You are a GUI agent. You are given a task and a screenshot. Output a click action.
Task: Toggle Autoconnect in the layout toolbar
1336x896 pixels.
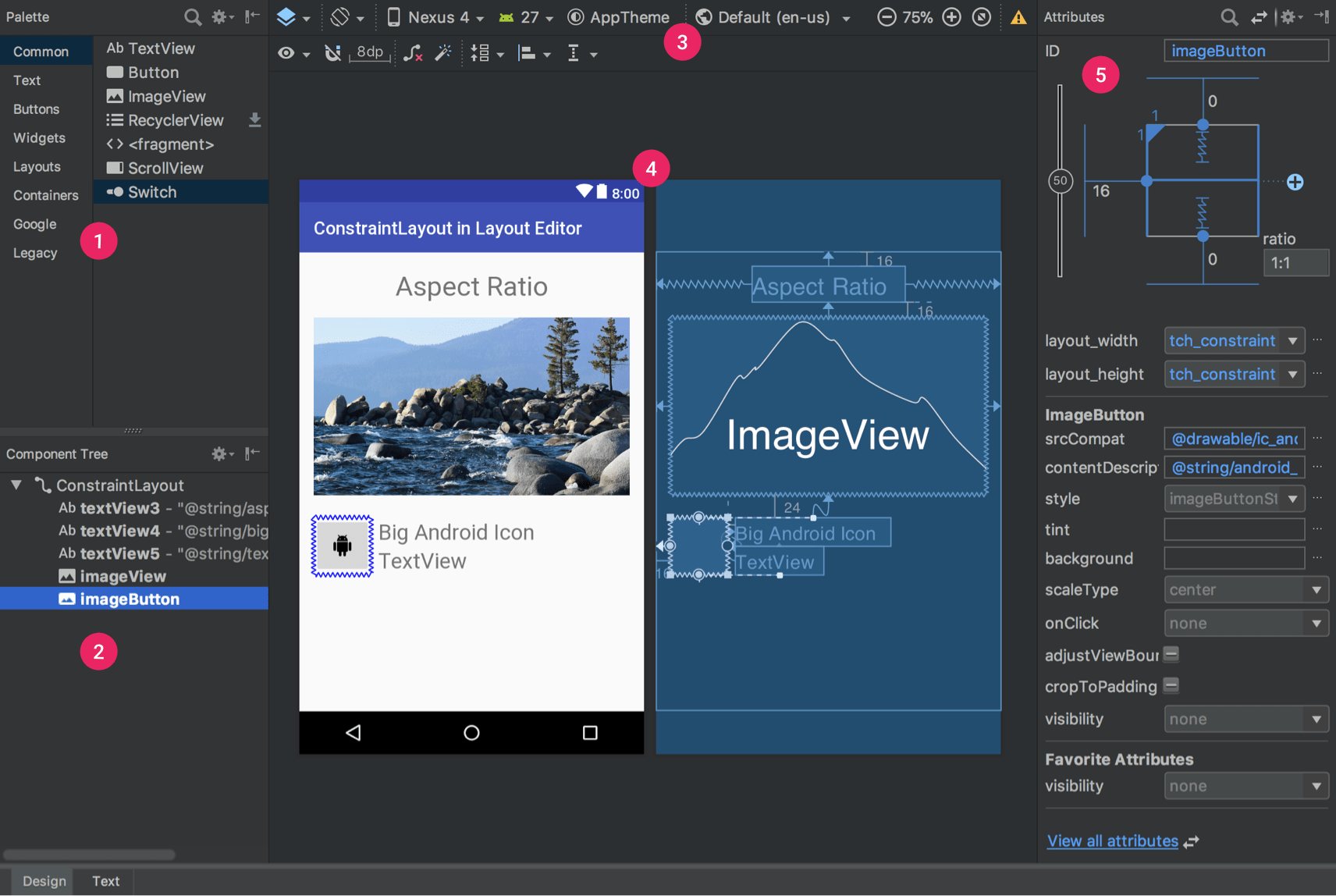(333, 53)
